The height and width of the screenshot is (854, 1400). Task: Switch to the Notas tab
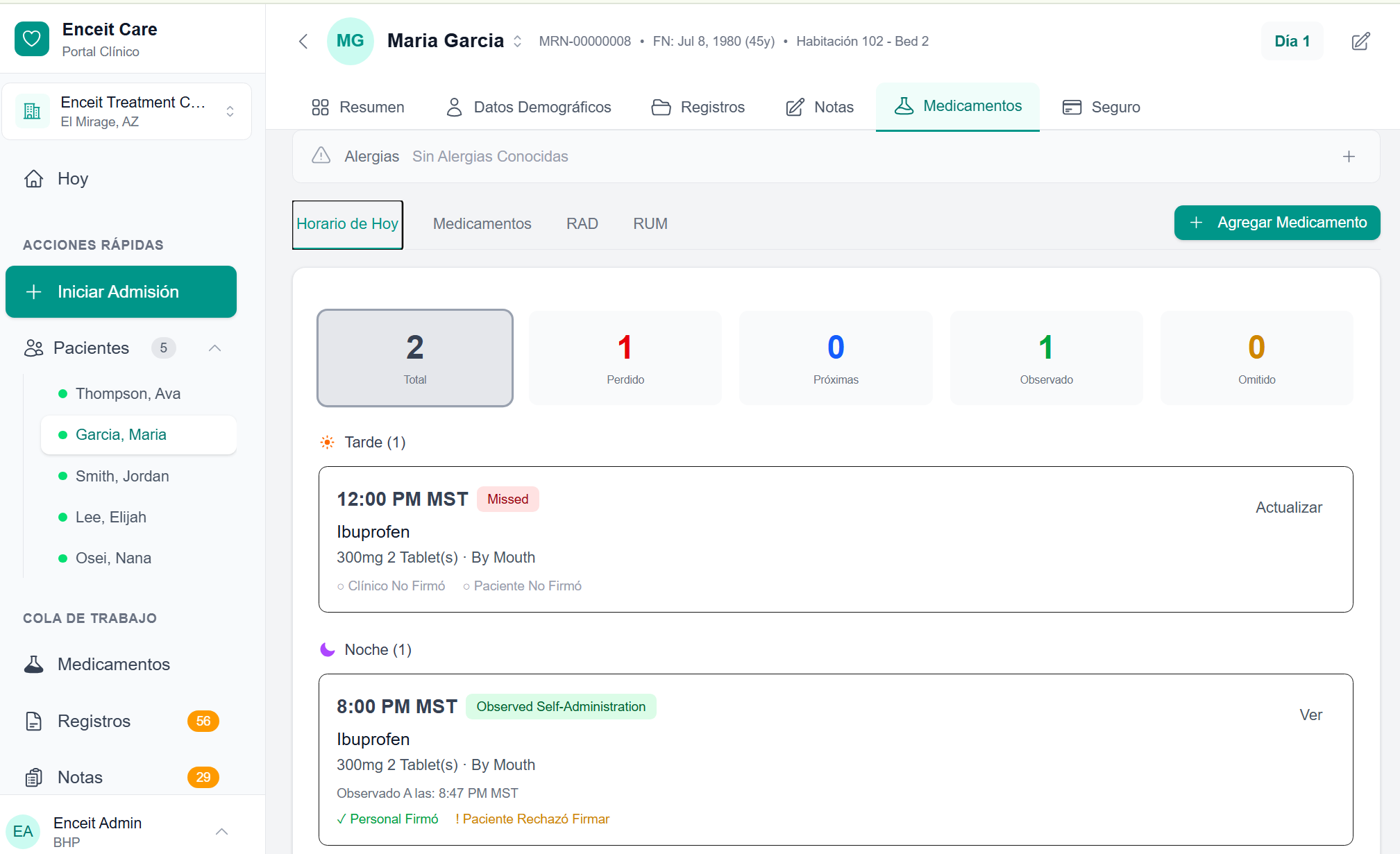point(820,107)
